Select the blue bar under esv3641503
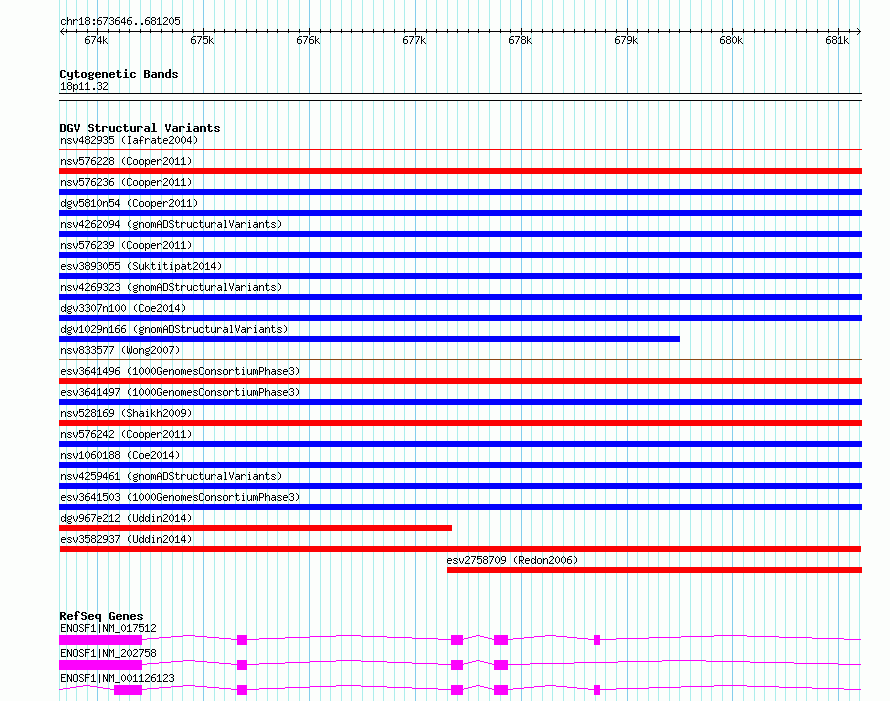890x701 pixels. point(460,507)
